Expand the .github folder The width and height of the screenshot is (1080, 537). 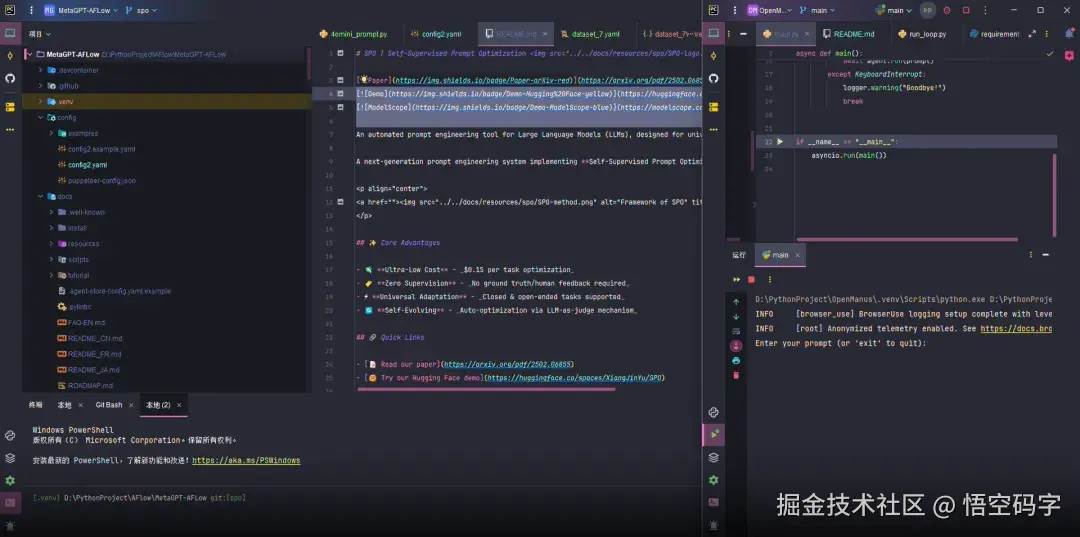coord(41,86)
